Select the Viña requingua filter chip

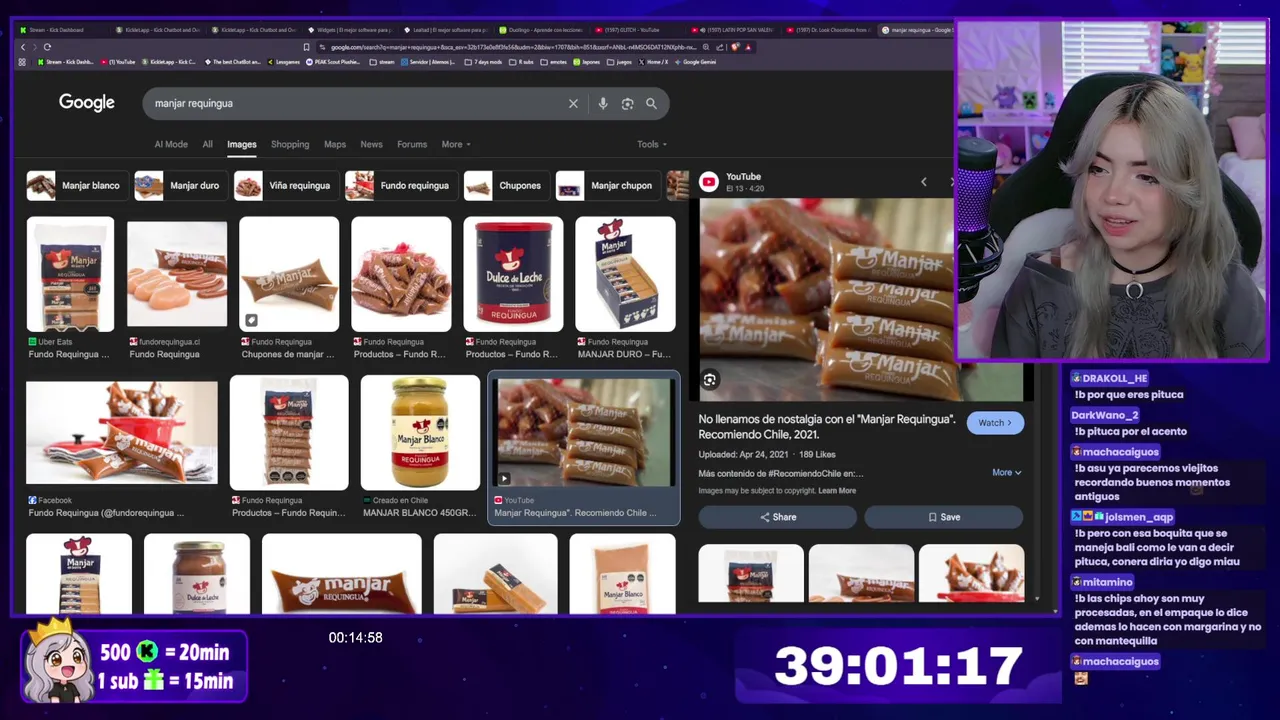point(286,185)
